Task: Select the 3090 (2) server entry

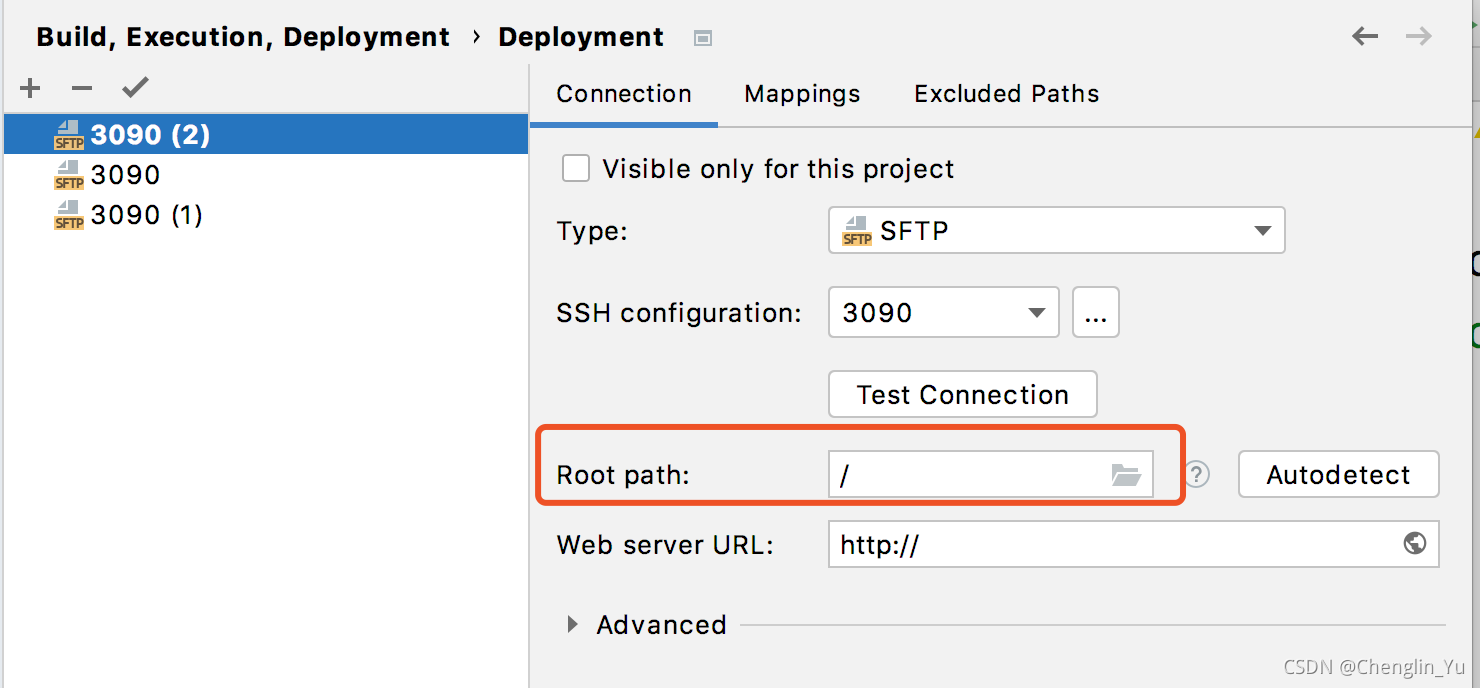Action: (266, 134)
